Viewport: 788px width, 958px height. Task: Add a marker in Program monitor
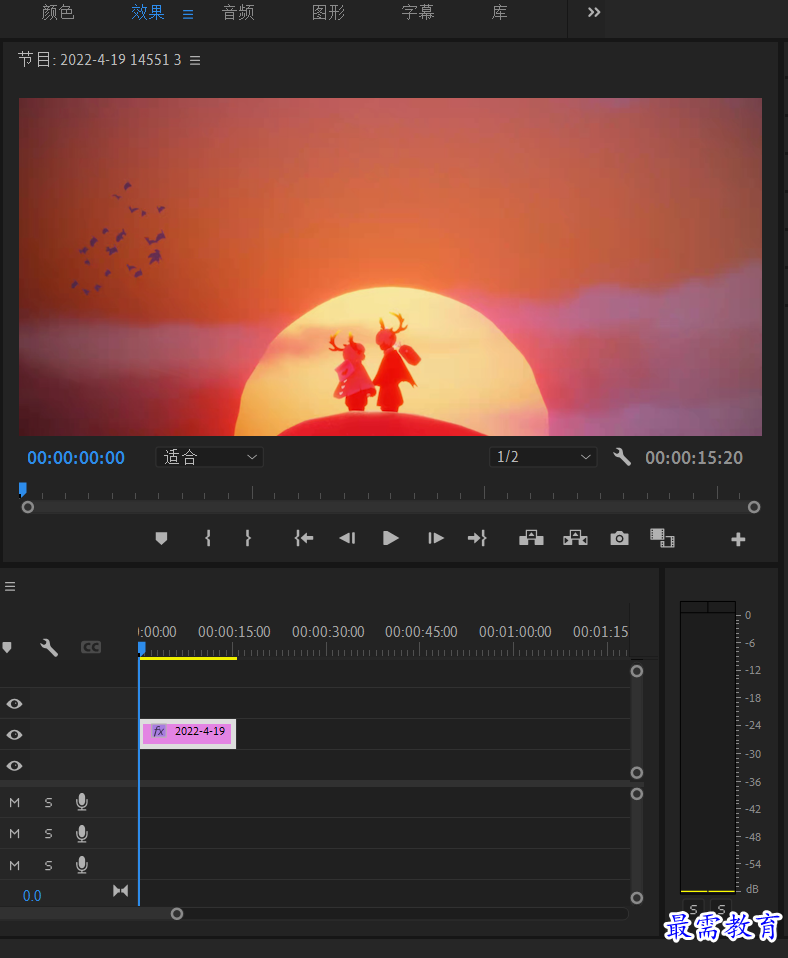click(x=161, y=538)
